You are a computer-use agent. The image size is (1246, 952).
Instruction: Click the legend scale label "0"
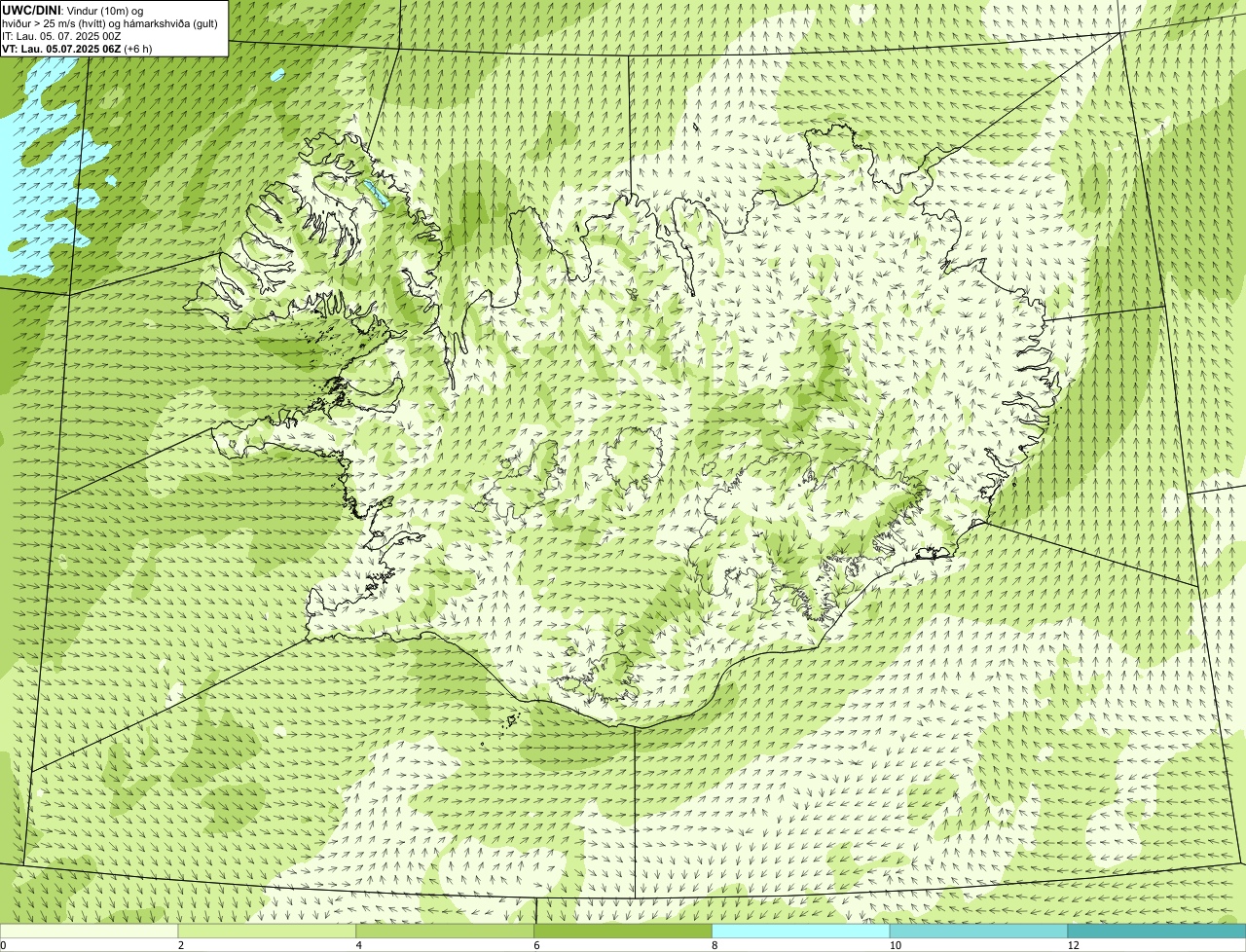[3, 945]
